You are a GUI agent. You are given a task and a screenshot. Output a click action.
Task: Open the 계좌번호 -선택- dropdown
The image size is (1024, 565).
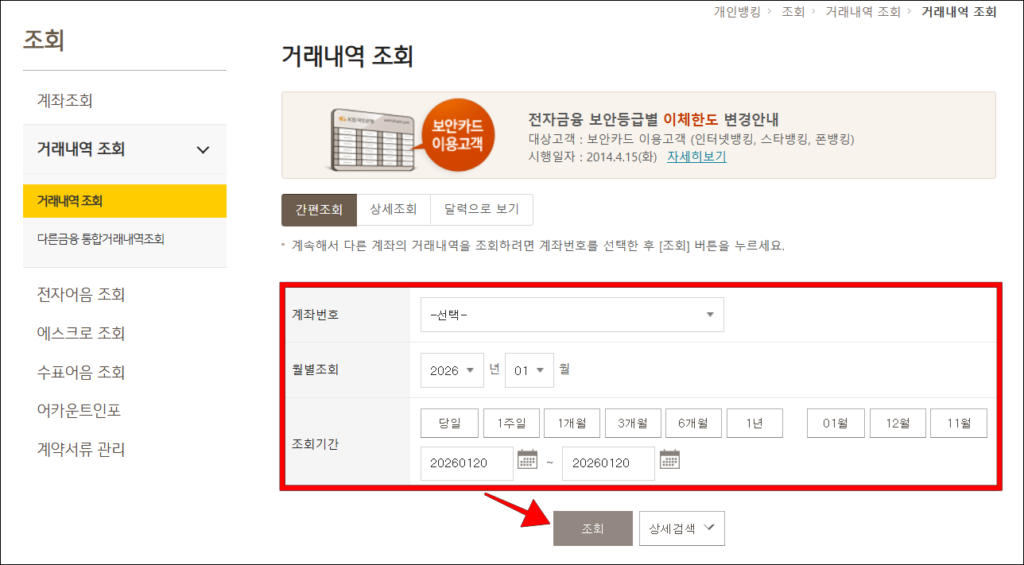coord(572,315)
